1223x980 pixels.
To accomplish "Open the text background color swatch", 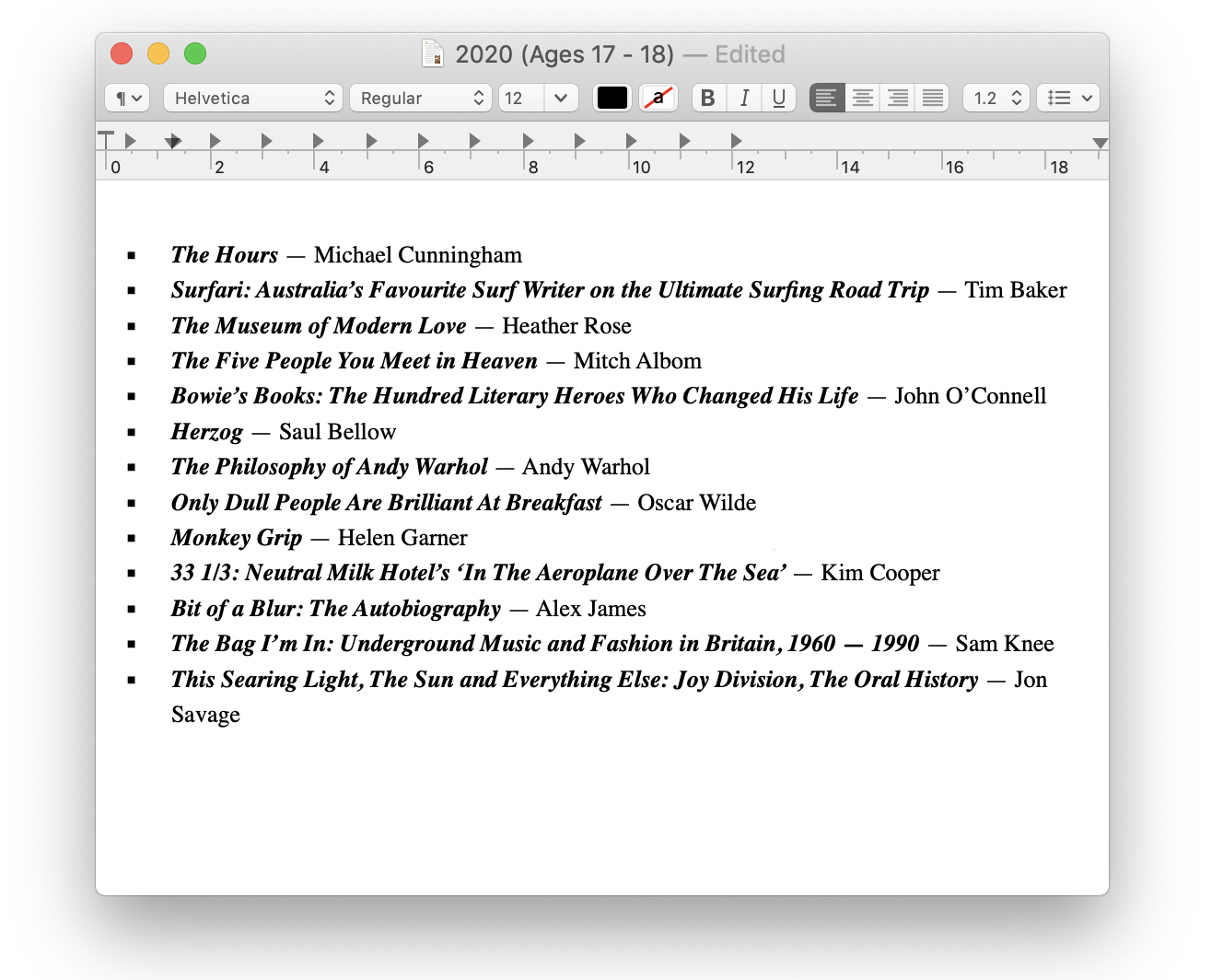I will pos(658,98).
